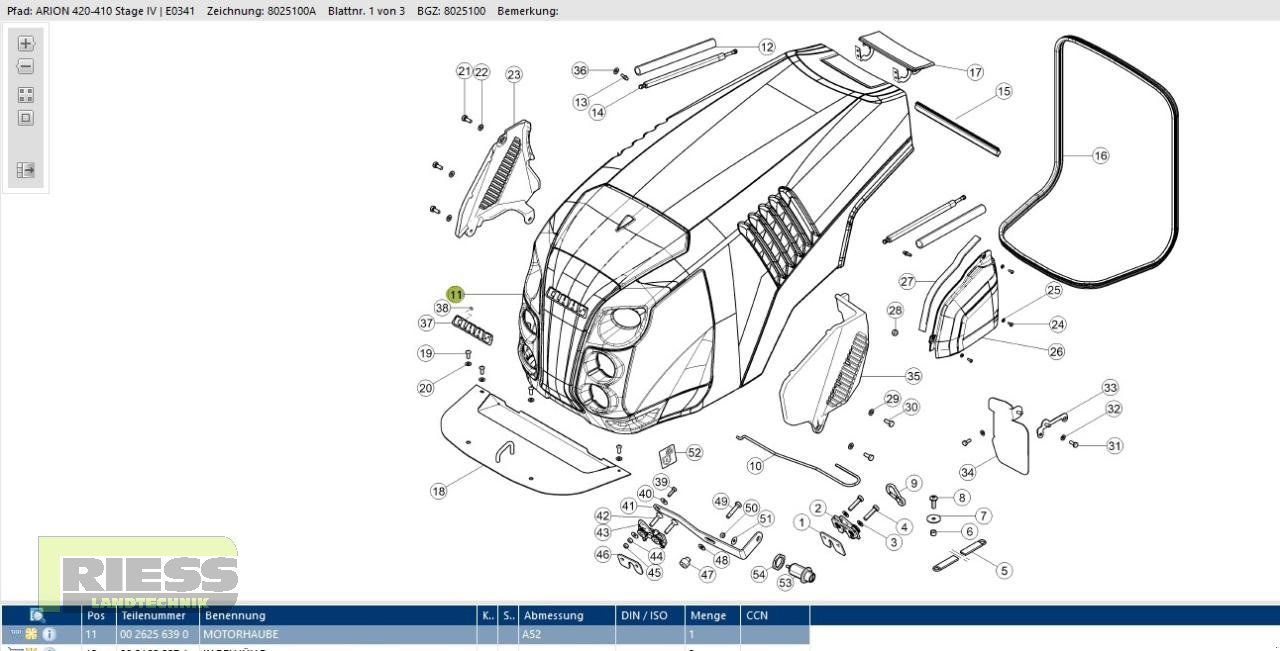Image resolution: width=1280 pixels, height=651 pixels.
Task: Click callout 35 for side grille panel
Action: pos(913,376)
